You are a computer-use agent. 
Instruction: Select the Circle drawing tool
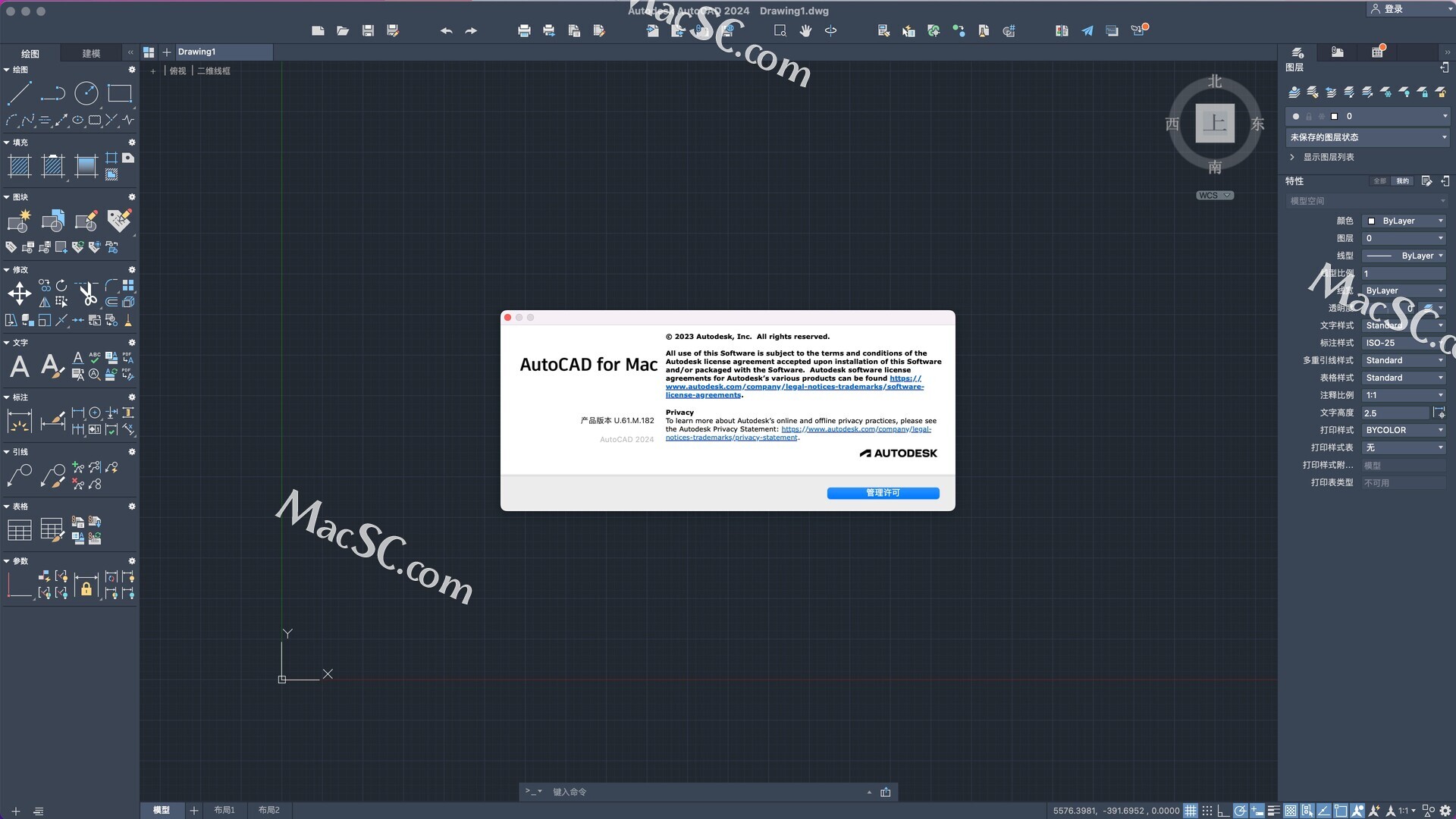point(86,93)
